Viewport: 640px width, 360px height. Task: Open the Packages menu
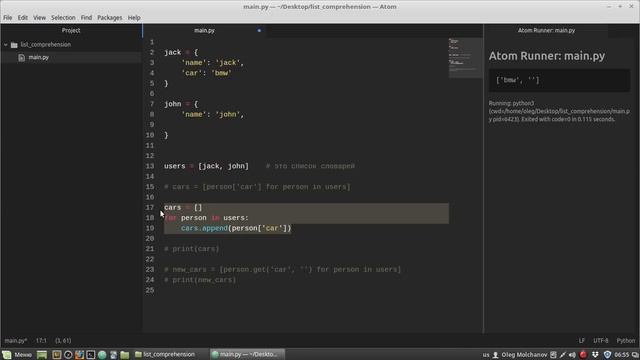[x=109, y=18]
